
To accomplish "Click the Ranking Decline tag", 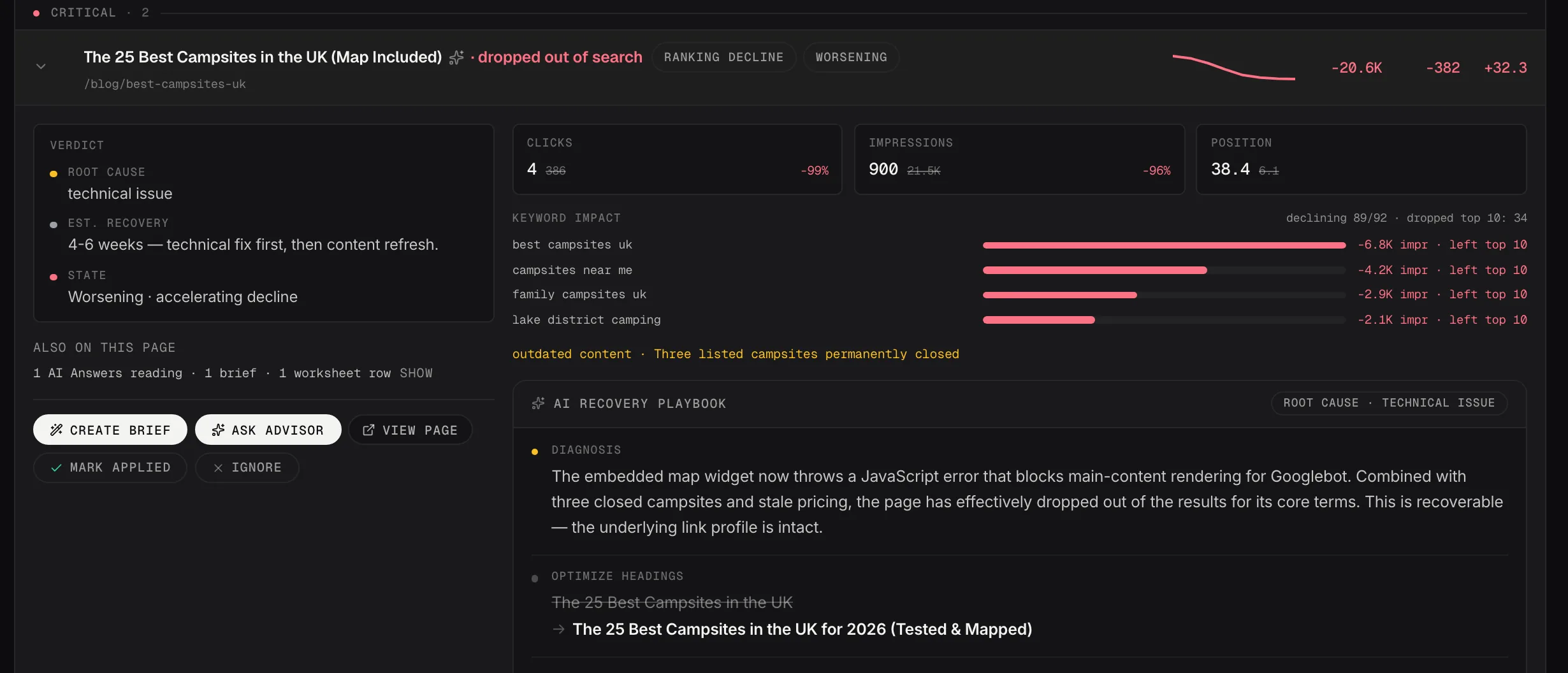I will tap(724, 57).
